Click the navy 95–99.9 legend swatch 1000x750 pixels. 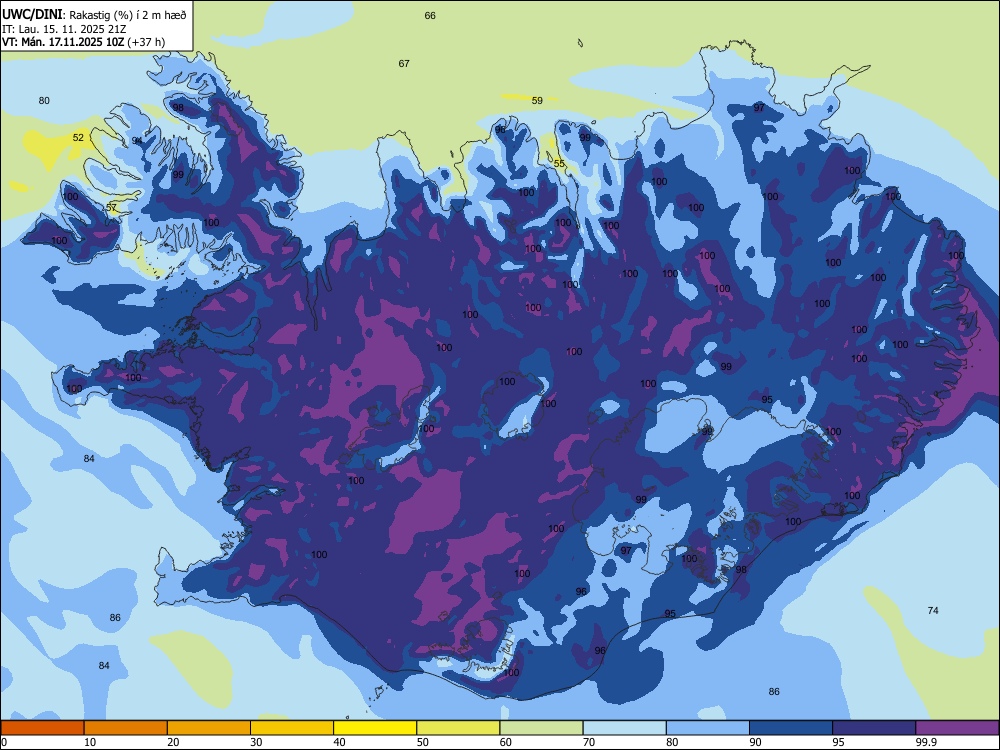874,728
